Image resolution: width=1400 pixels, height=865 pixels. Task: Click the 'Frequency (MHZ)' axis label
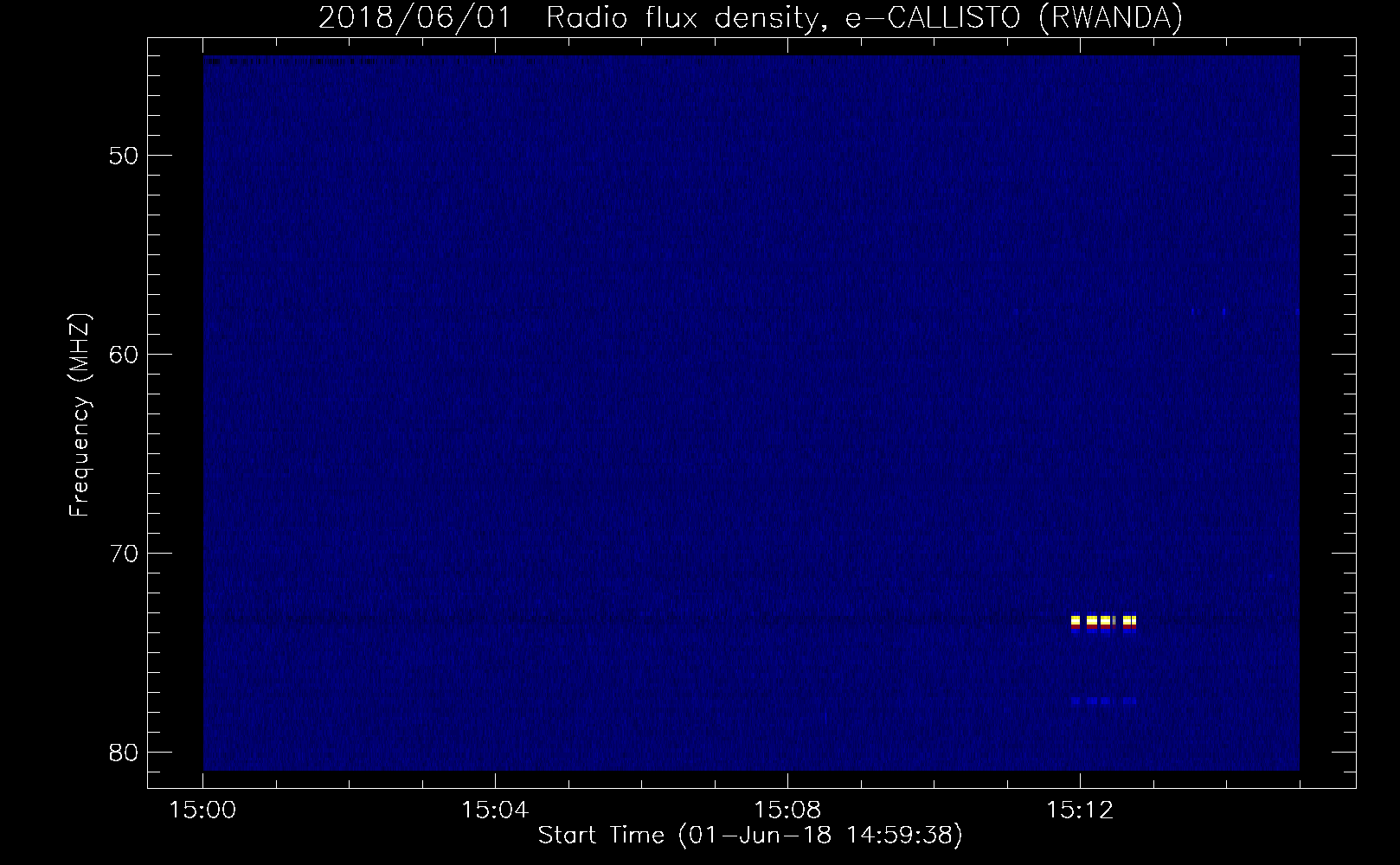click(x=80, y=416)
